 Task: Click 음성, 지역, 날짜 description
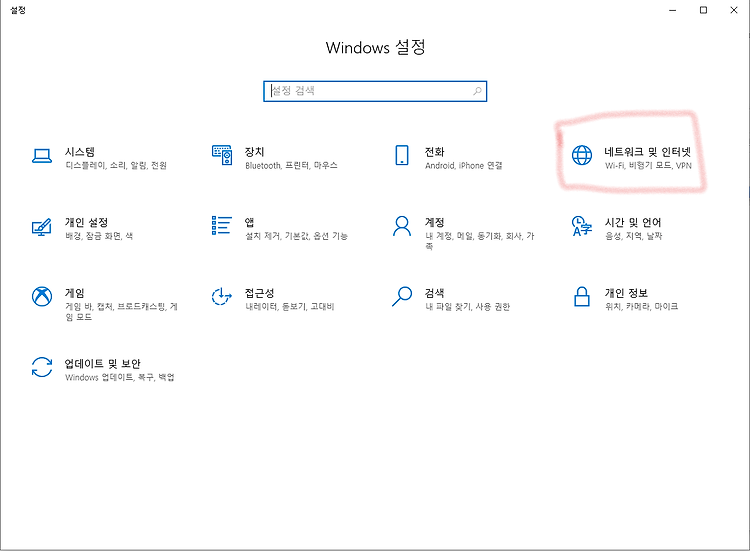(634, 236)
